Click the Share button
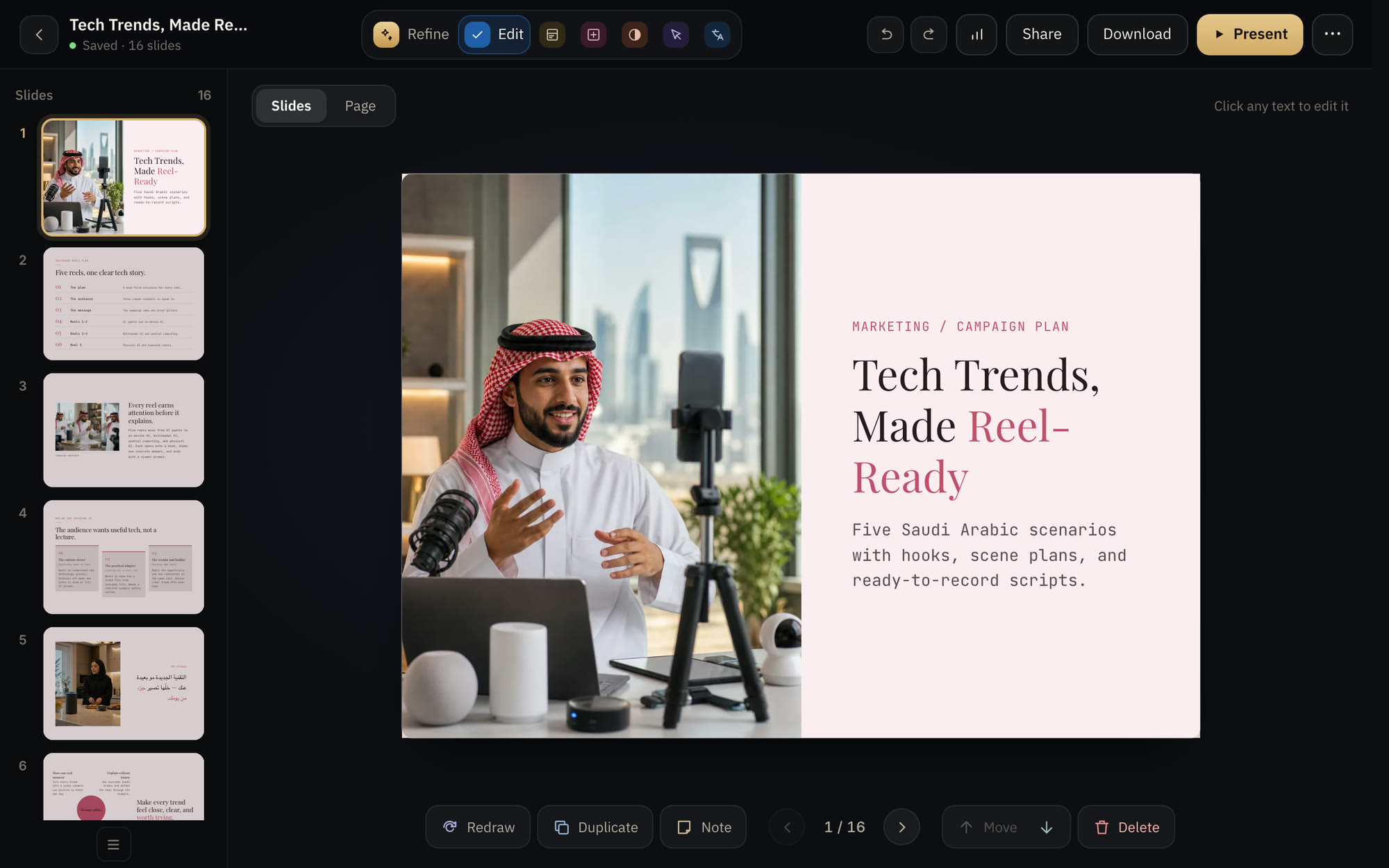This screenshot has width=1389, height=868. [x=1042, y=34]
